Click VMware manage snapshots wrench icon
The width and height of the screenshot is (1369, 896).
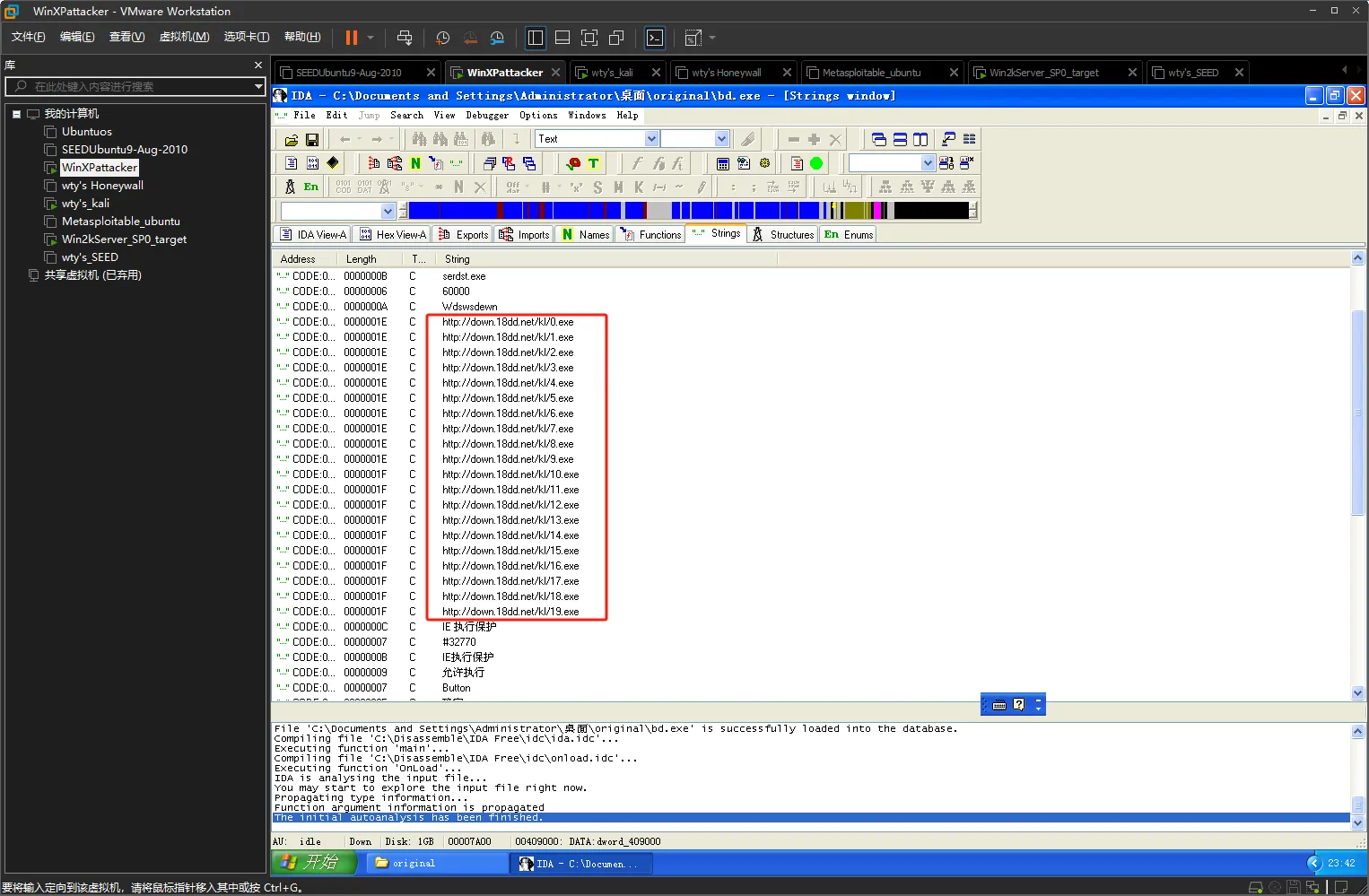(x=497, y=38)
